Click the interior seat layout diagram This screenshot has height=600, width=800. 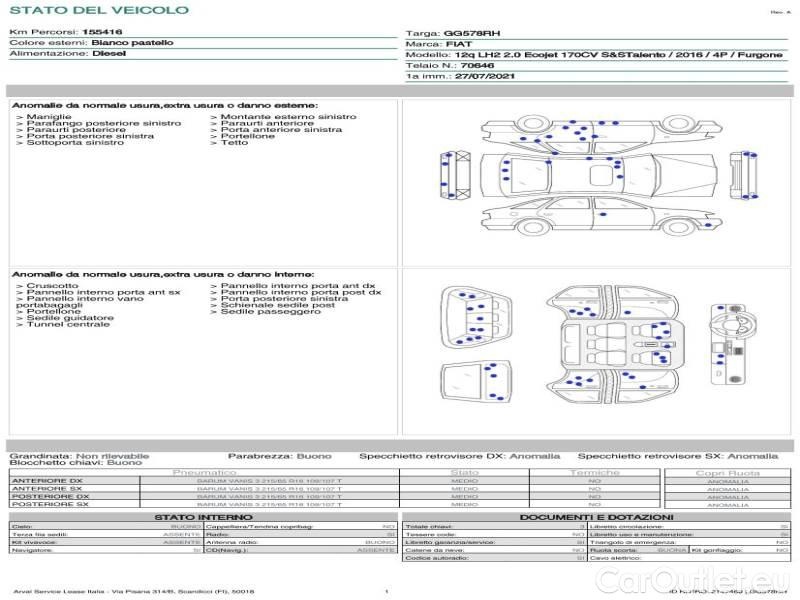609,342
